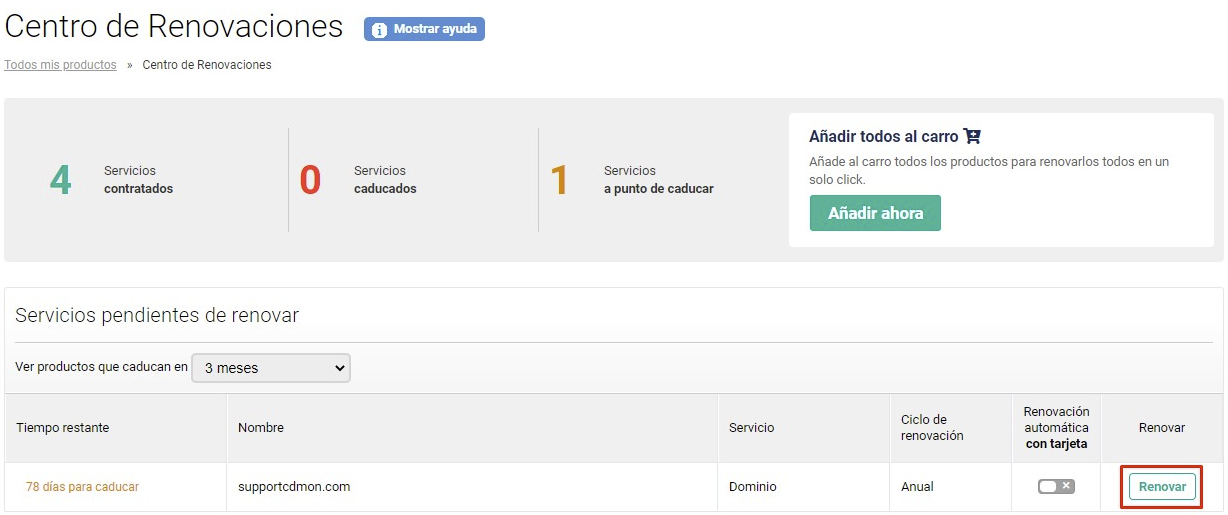Click the Nombre column header
1228x515 pixels.
tap(261, 428)
